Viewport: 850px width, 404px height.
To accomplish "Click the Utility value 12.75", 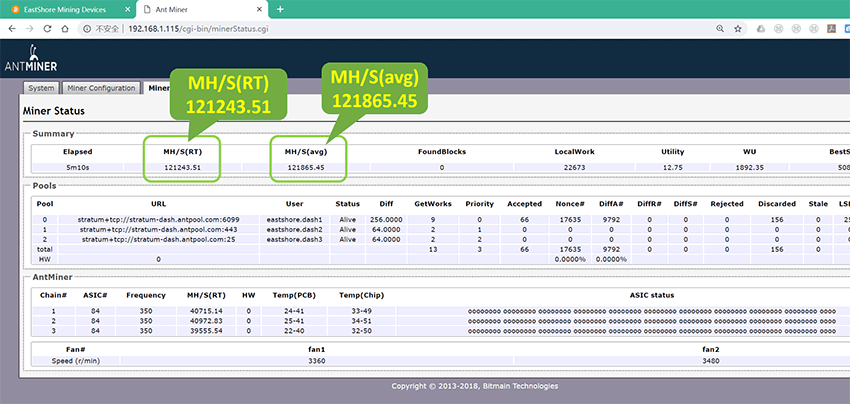I will coord(673,168).
